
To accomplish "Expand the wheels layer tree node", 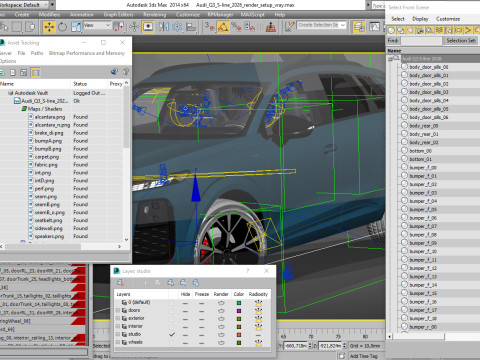I will (x=118, y=342).
